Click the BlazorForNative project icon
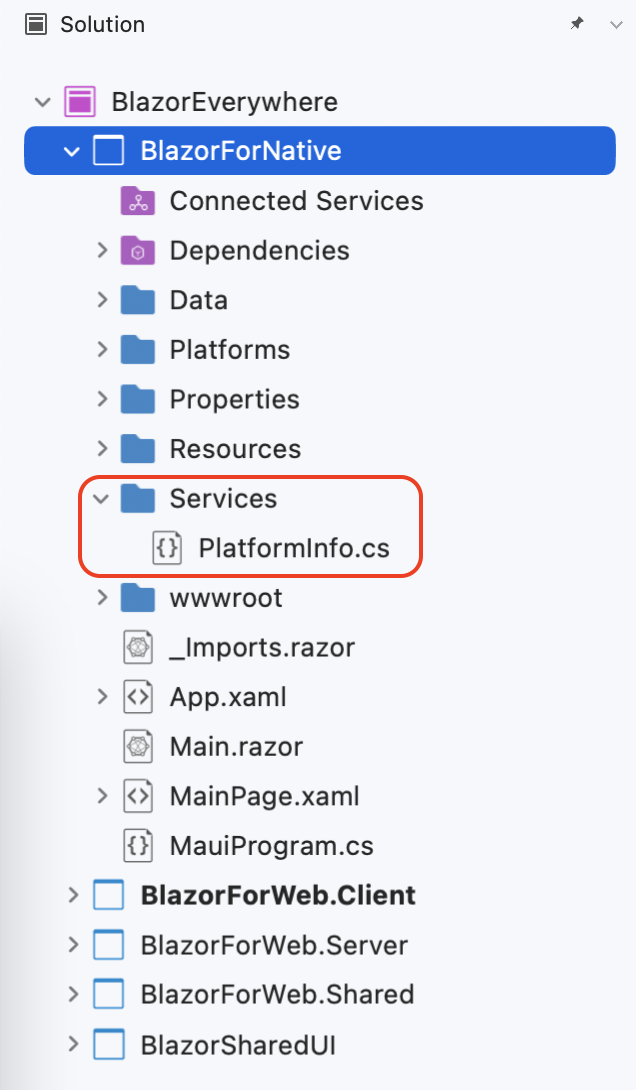636x1090 pixels. tap(108, 151)
